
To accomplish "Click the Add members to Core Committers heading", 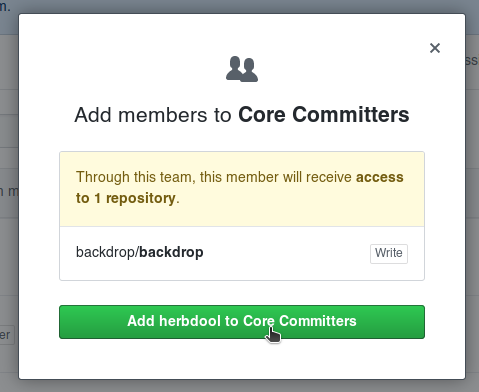I will coord(242,115).
